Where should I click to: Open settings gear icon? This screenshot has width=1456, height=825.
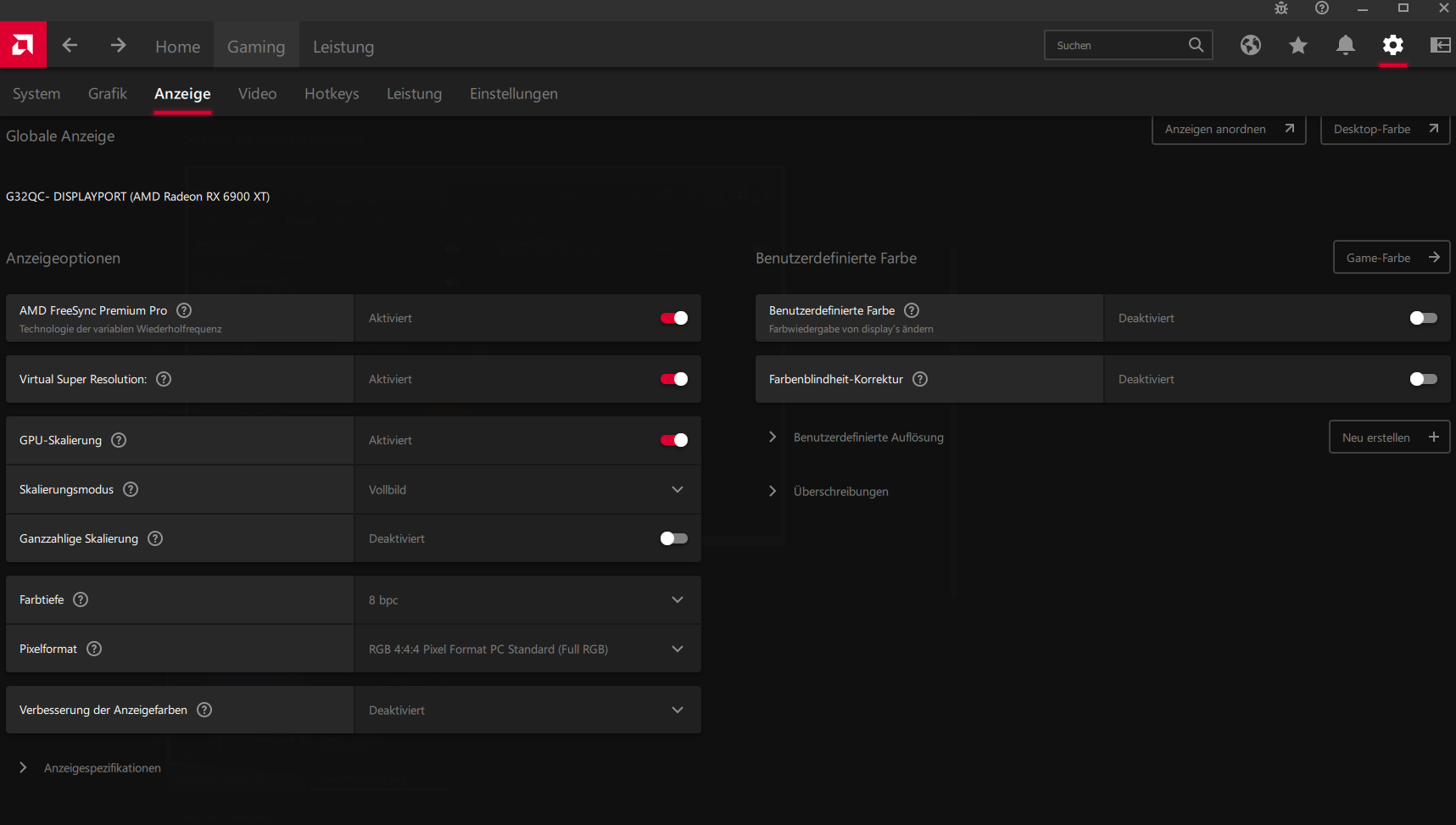click(1393, 45)
